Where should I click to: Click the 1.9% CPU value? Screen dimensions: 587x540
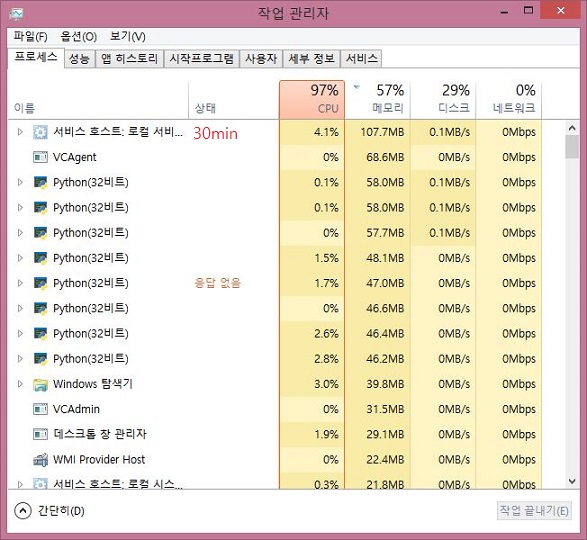point(326,434)
